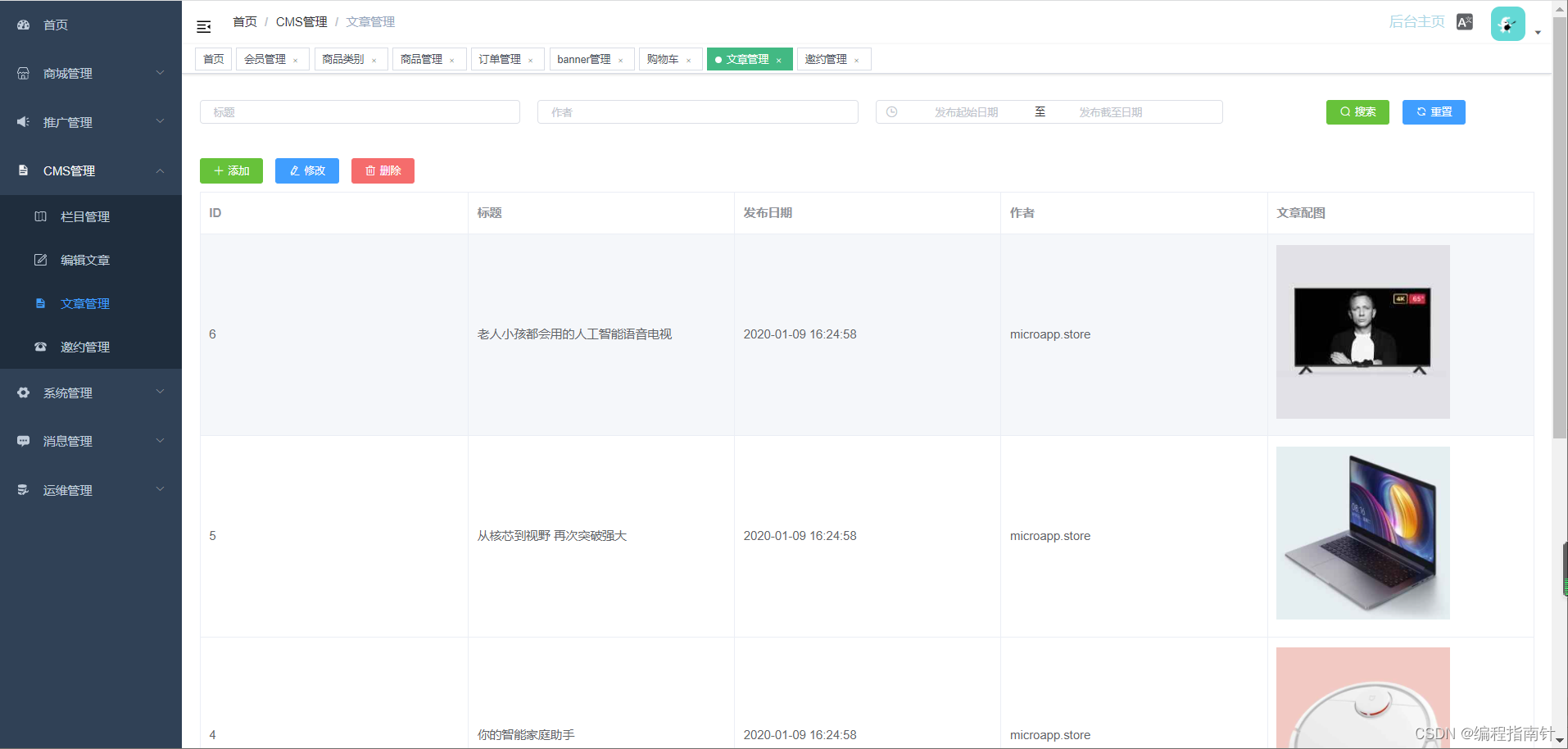Expand the 运维管理 menu chevron
The height and width of the screenshot is (749, 1568).
pos(161,489)
